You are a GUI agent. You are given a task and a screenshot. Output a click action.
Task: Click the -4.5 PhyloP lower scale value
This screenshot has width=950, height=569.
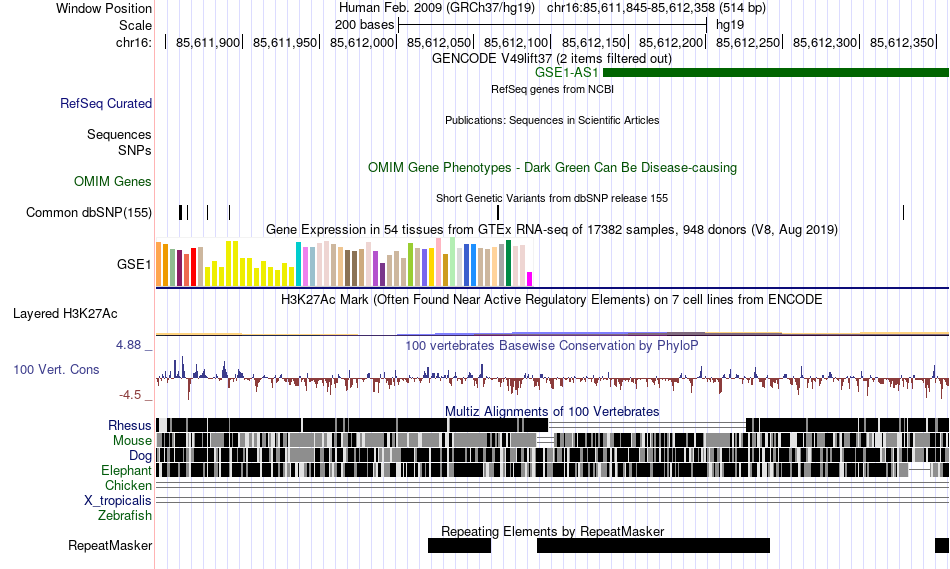click(x=130, y=395)
